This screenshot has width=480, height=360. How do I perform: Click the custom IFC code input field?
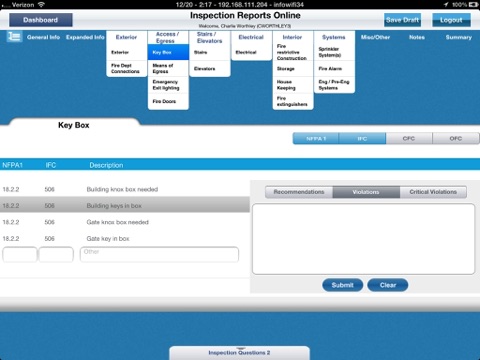coord(56,255)
